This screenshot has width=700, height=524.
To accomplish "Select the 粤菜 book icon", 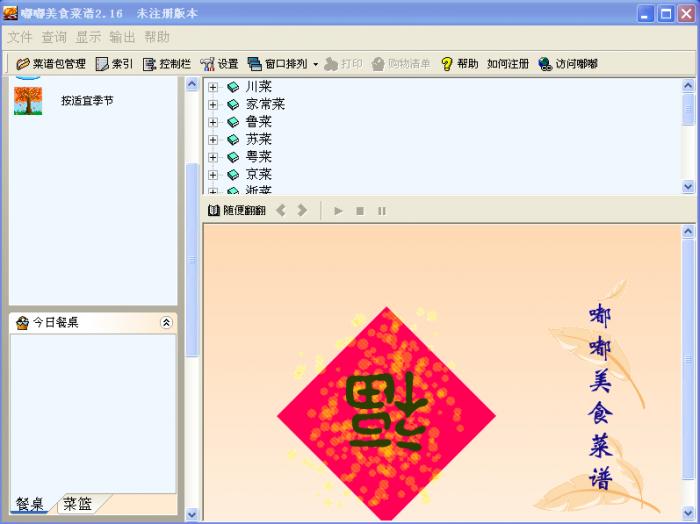I will point(233,157).
